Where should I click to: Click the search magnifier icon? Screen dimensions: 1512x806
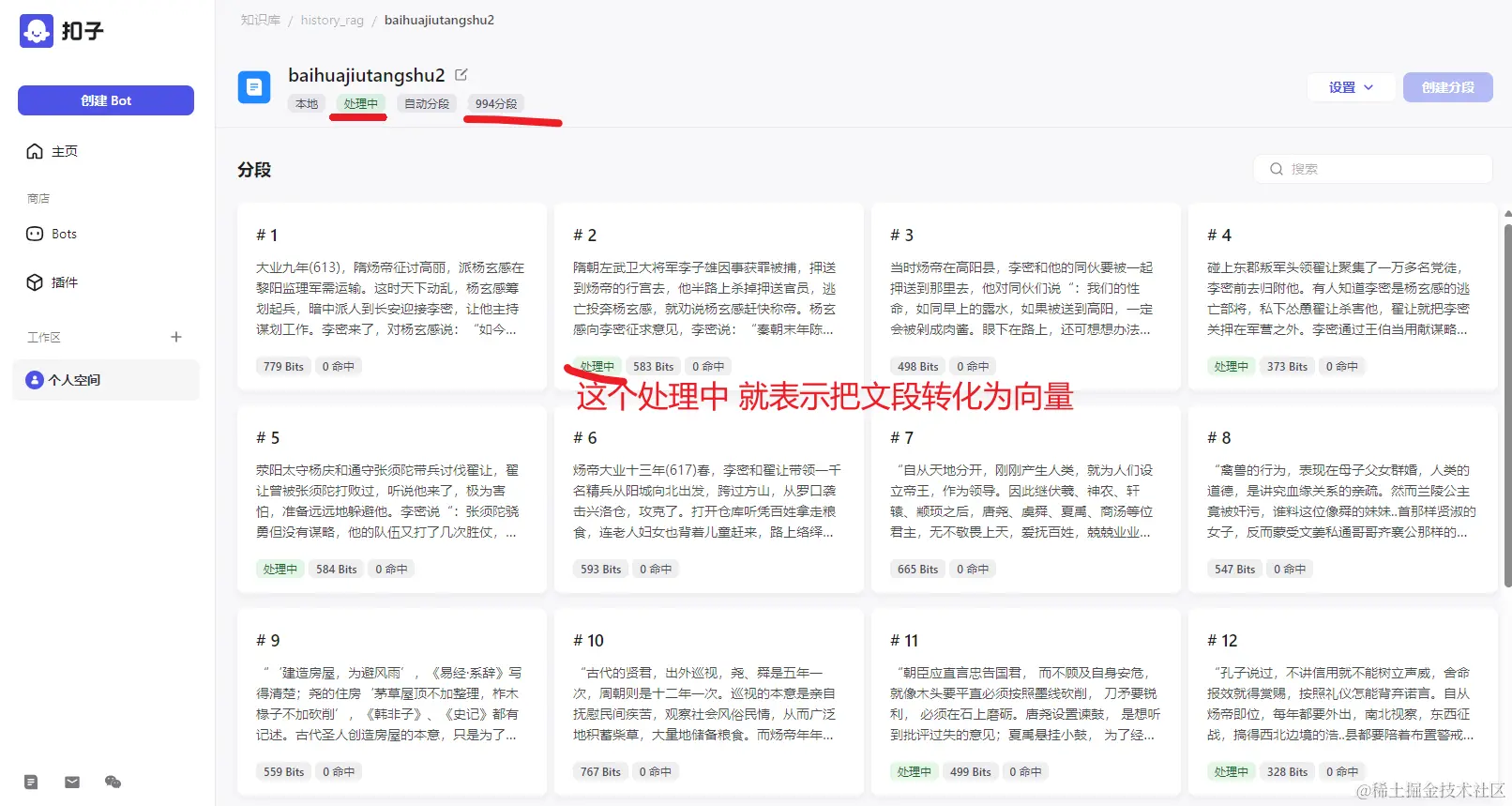[x=1277, y=169]
